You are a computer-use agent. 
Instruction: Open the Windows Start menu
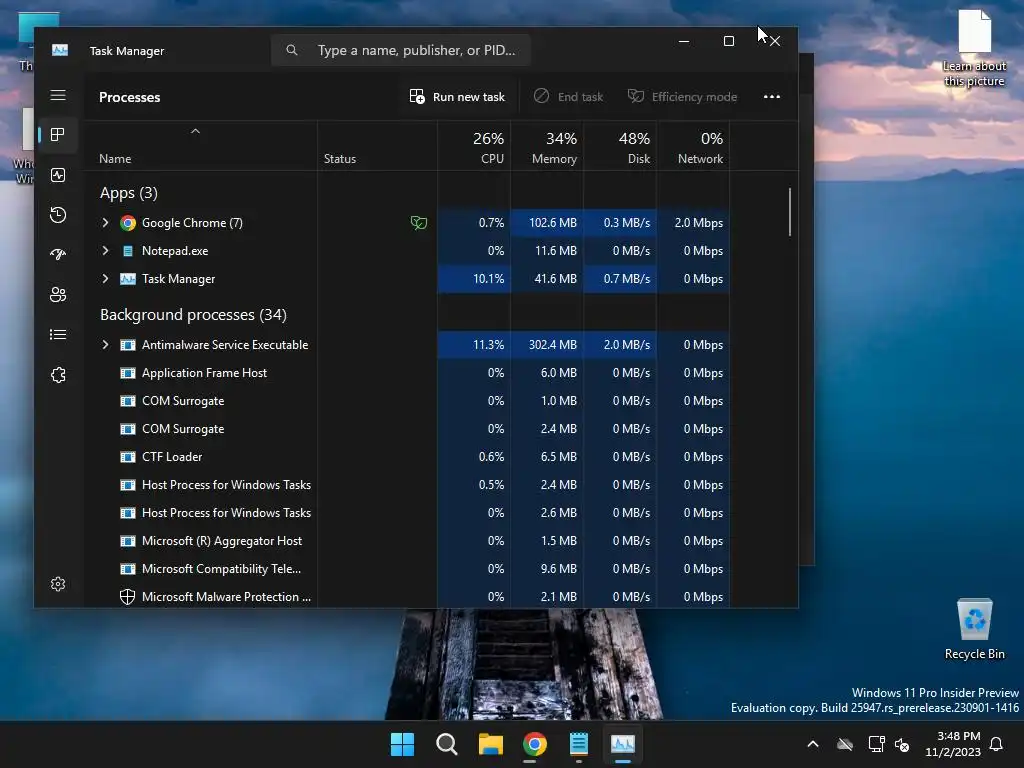coord(402,744)
